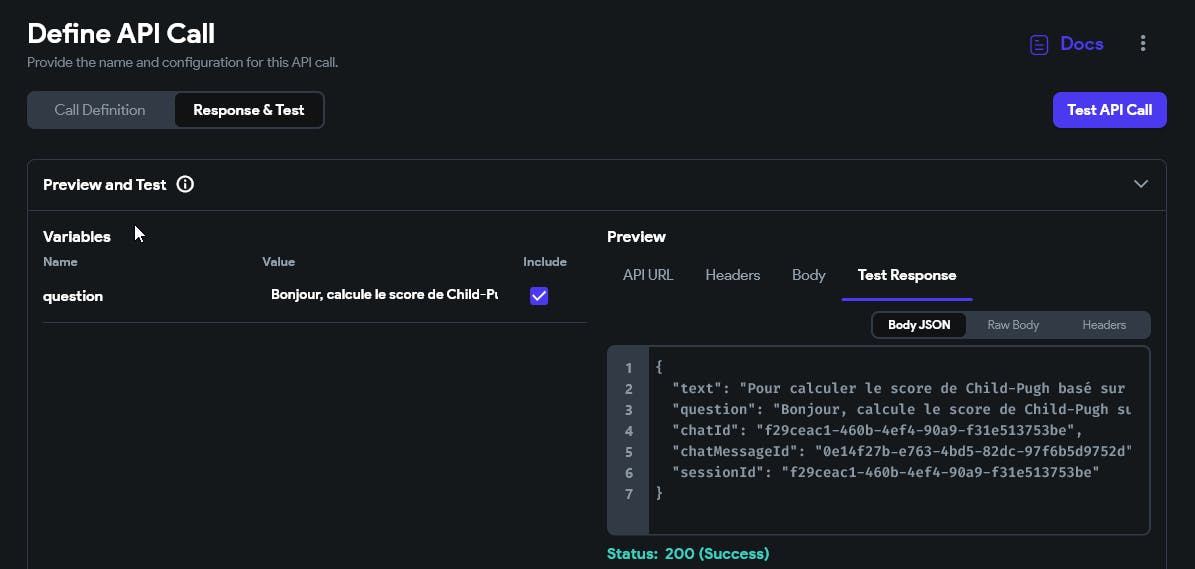Viewport: 1195px width, 569px height.
Task: Open the Headers preview tab
Action: pos(733,275)
